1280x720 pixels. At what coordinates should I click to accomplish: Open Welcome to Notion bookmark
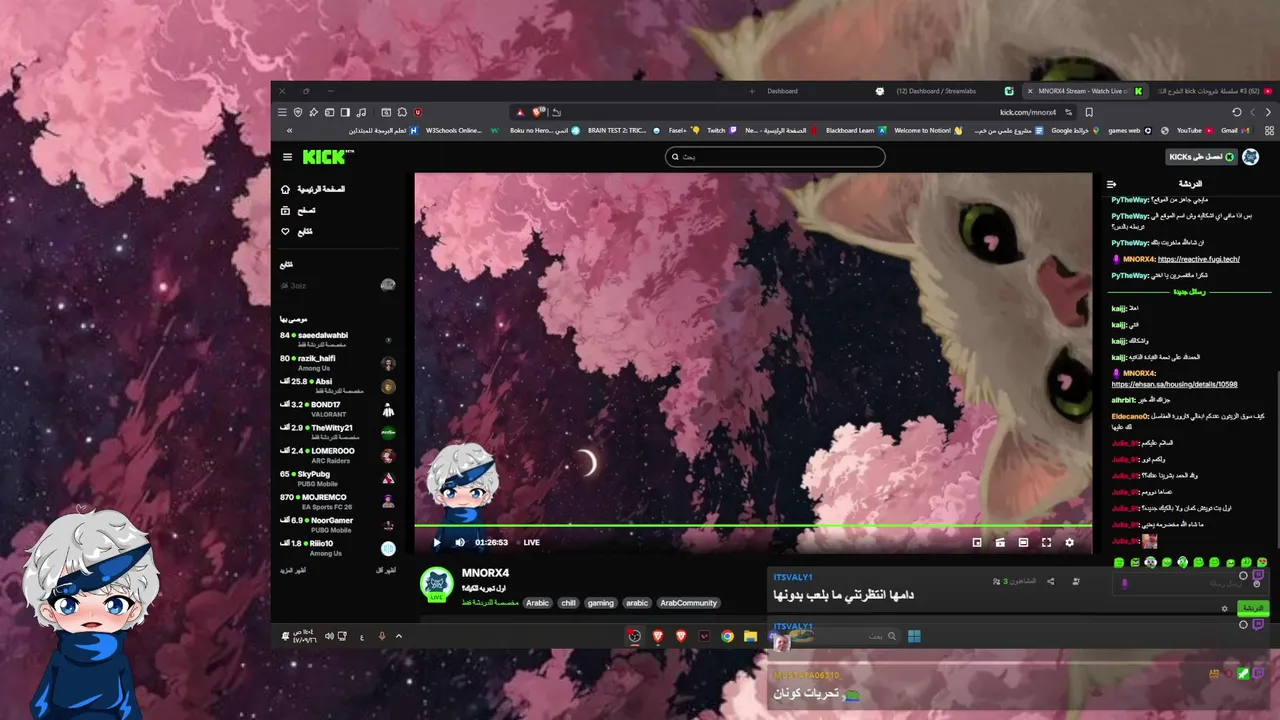tap(928, 130)
